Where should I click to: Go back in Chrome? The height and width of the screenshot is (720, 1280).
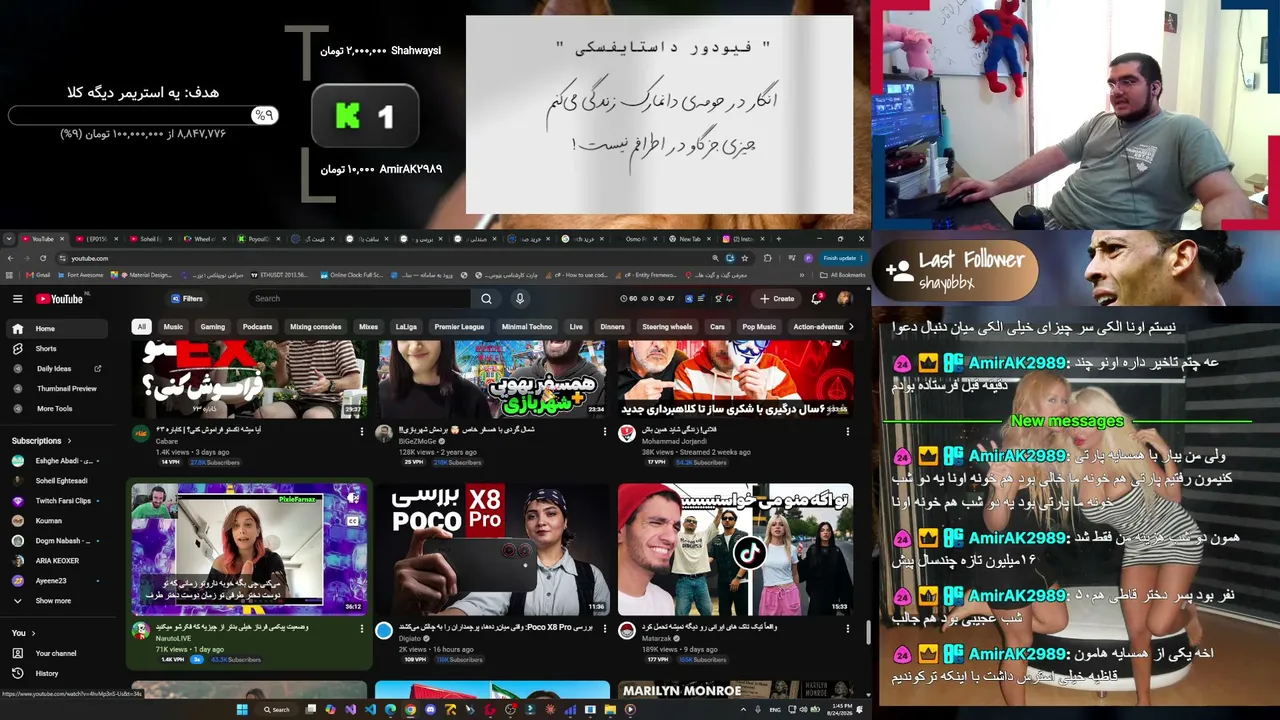pos(10,258)
